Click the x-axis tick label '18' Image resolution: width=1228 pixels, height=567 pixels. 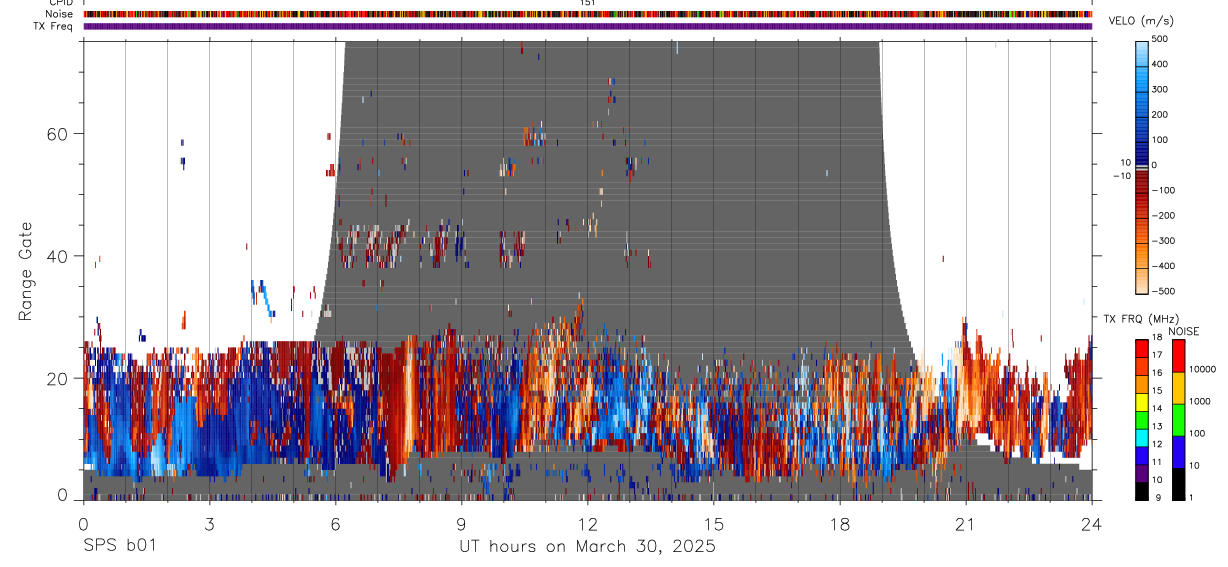[x=840, y=523]
